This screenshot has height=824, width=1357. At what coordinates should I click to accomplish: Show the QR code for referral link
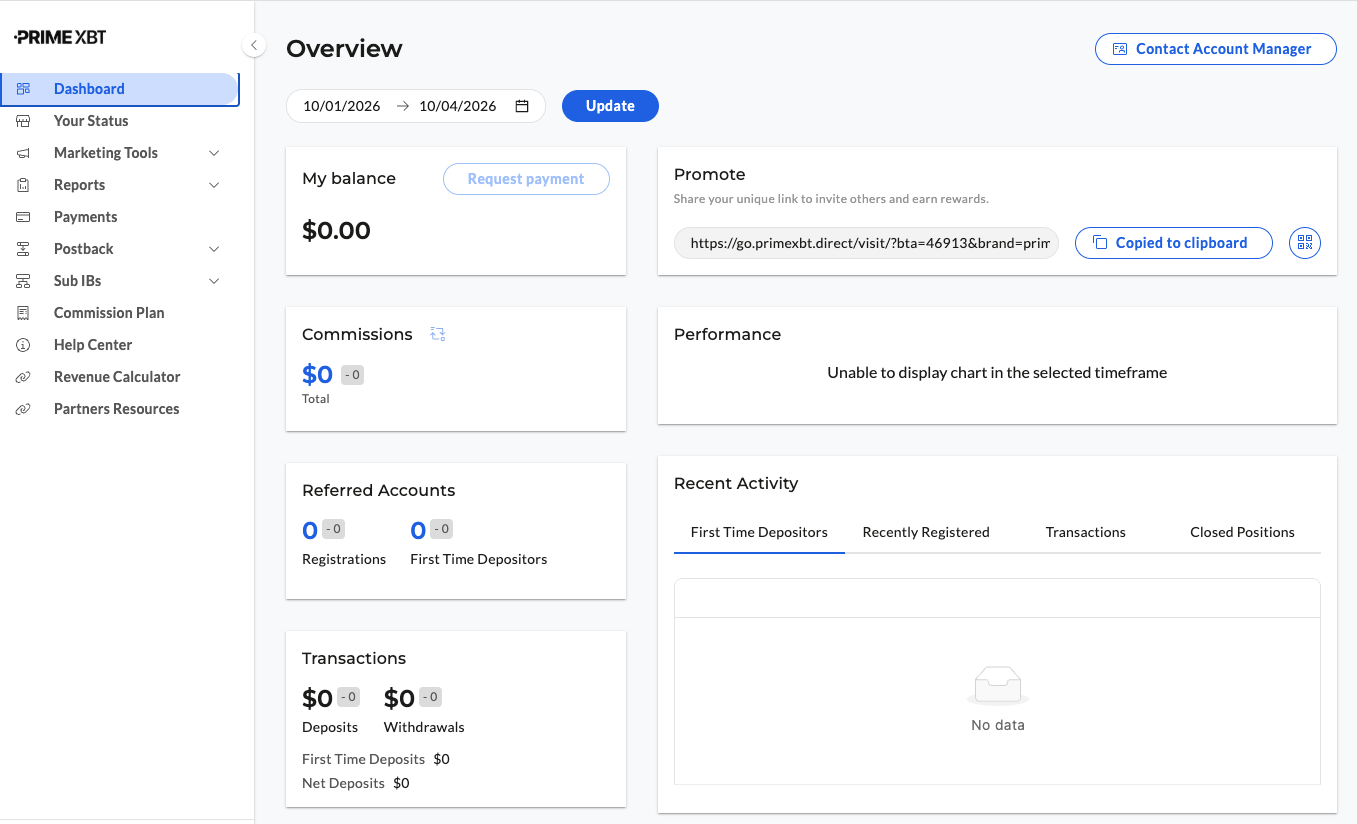point(1305,242)
